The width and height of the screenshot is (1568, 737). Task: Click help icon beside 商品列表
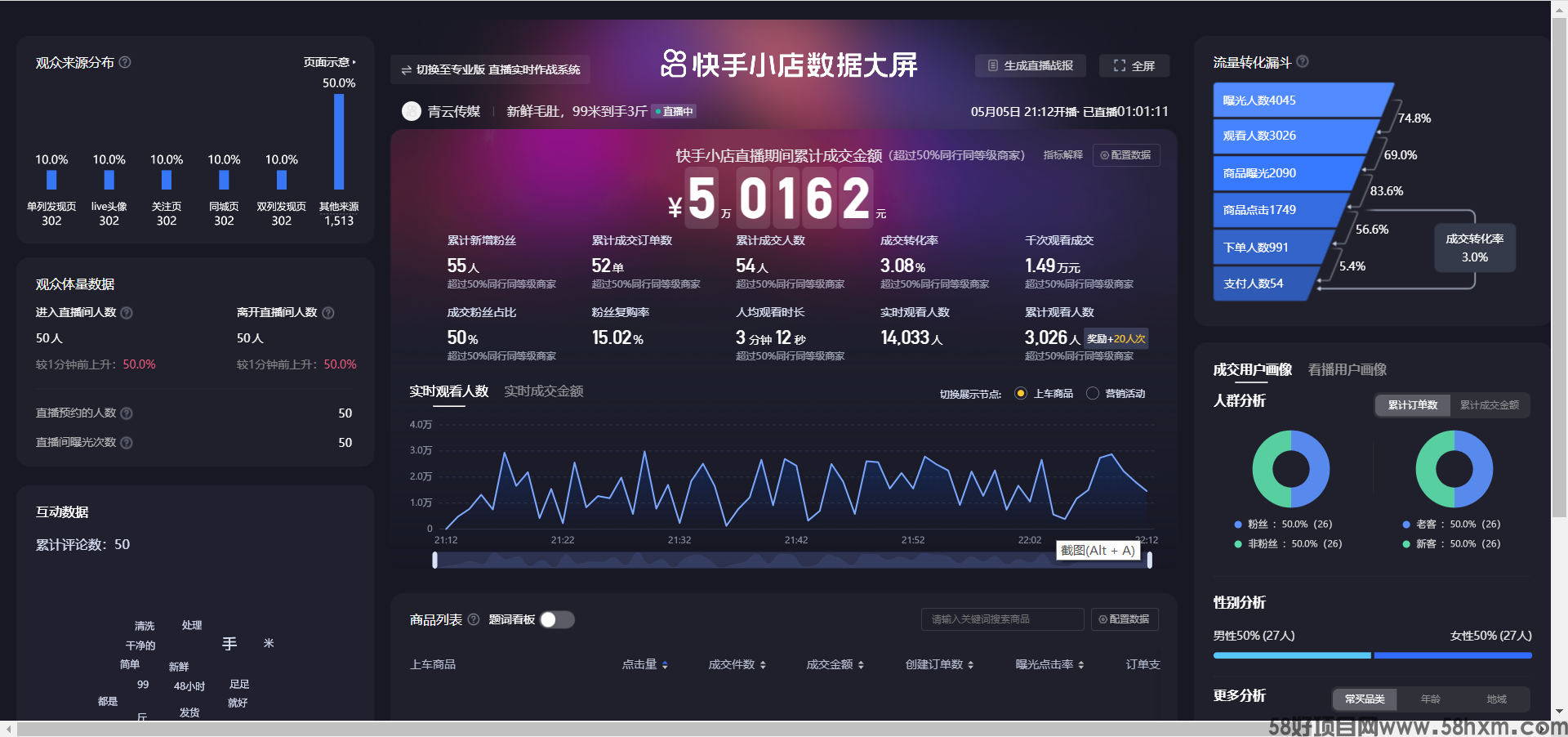[474, 619]
